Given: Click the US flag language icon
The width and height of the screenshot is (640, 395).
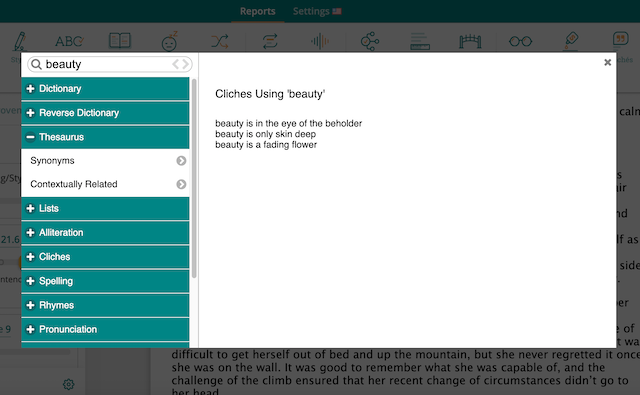Looking at the screenshot, I should pyautogui.click(x=337, y=11).
